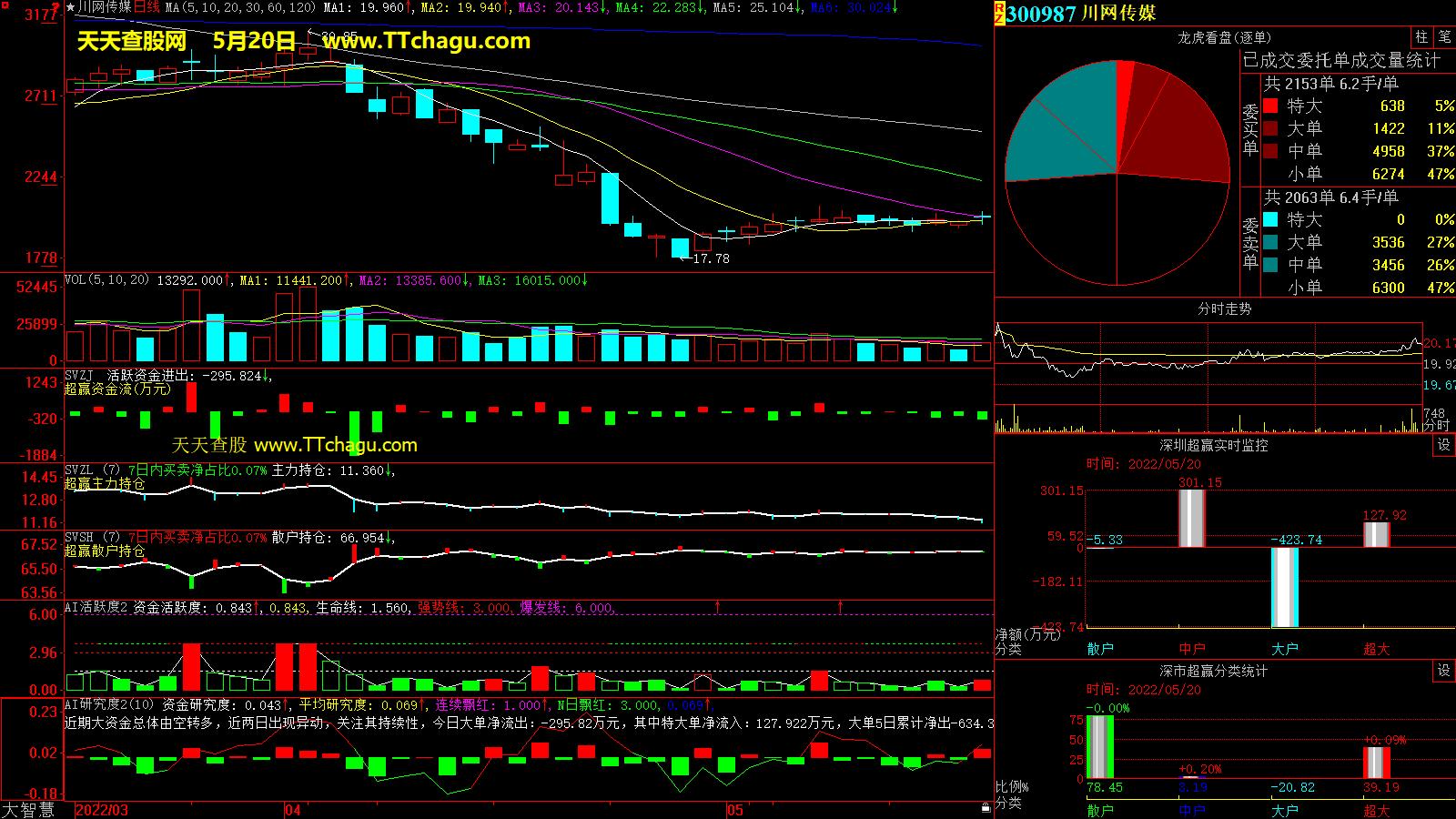Open the VOL(5,10,20) indicator parameters
This screenshot has width=1456, height=819.
pos(106,280)
